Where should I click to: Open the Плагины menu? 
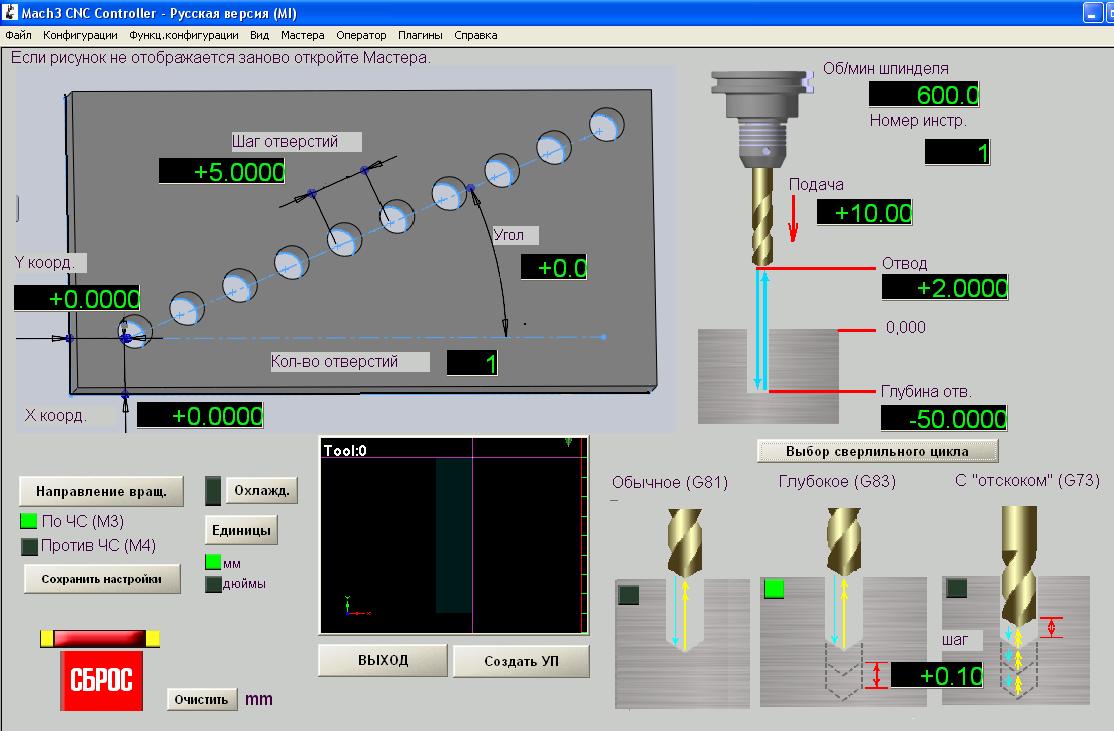420,35
